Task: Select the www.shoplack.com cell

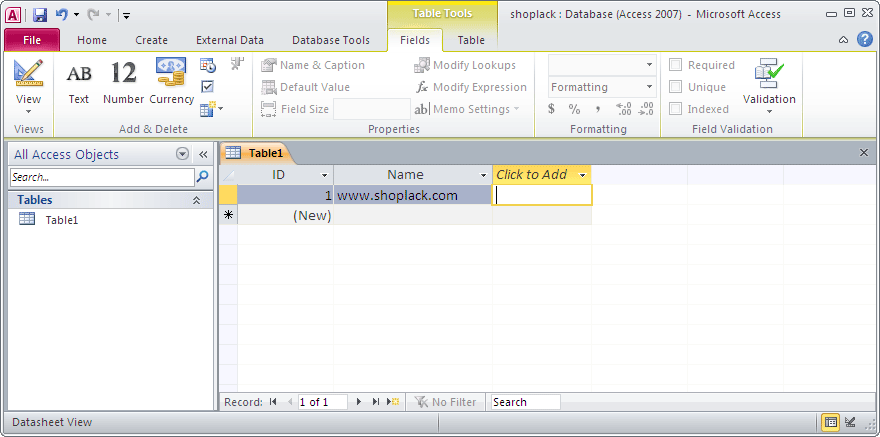Action: [x=412, y=195]
